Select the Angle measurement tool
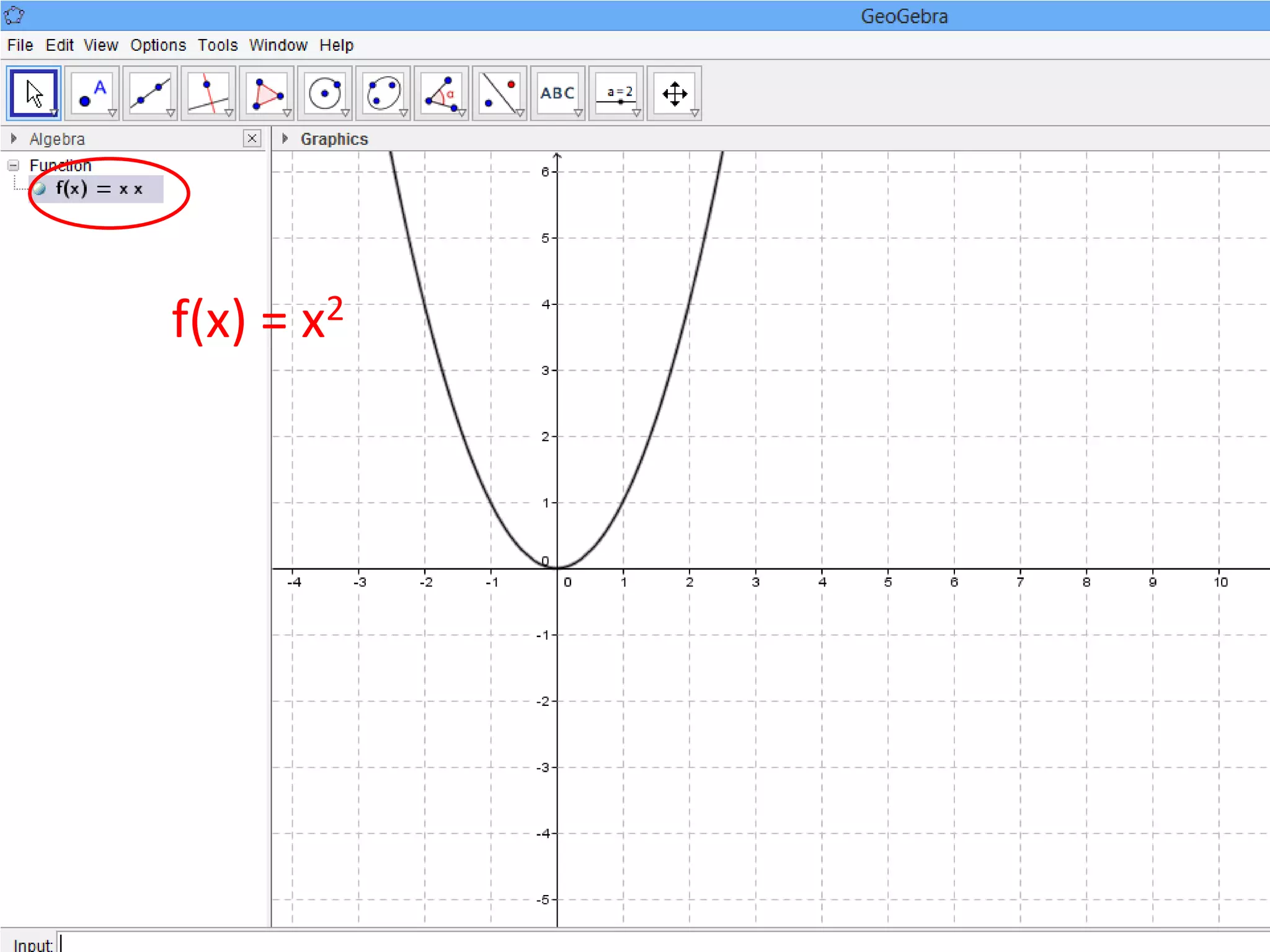 coord(442,94)
